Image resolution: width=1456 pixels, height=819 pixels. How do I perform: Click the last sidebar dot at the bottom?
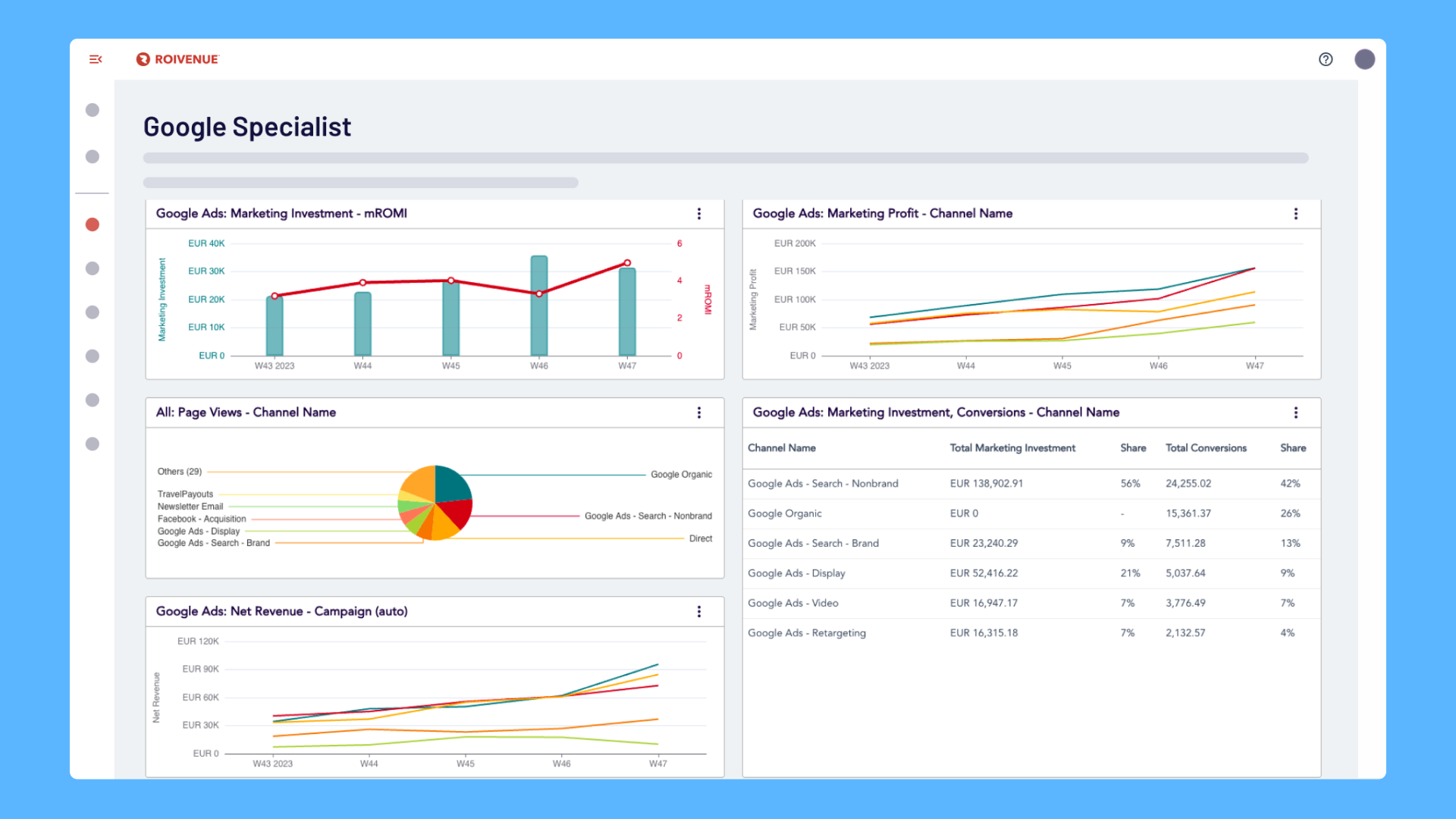point(93,444)
